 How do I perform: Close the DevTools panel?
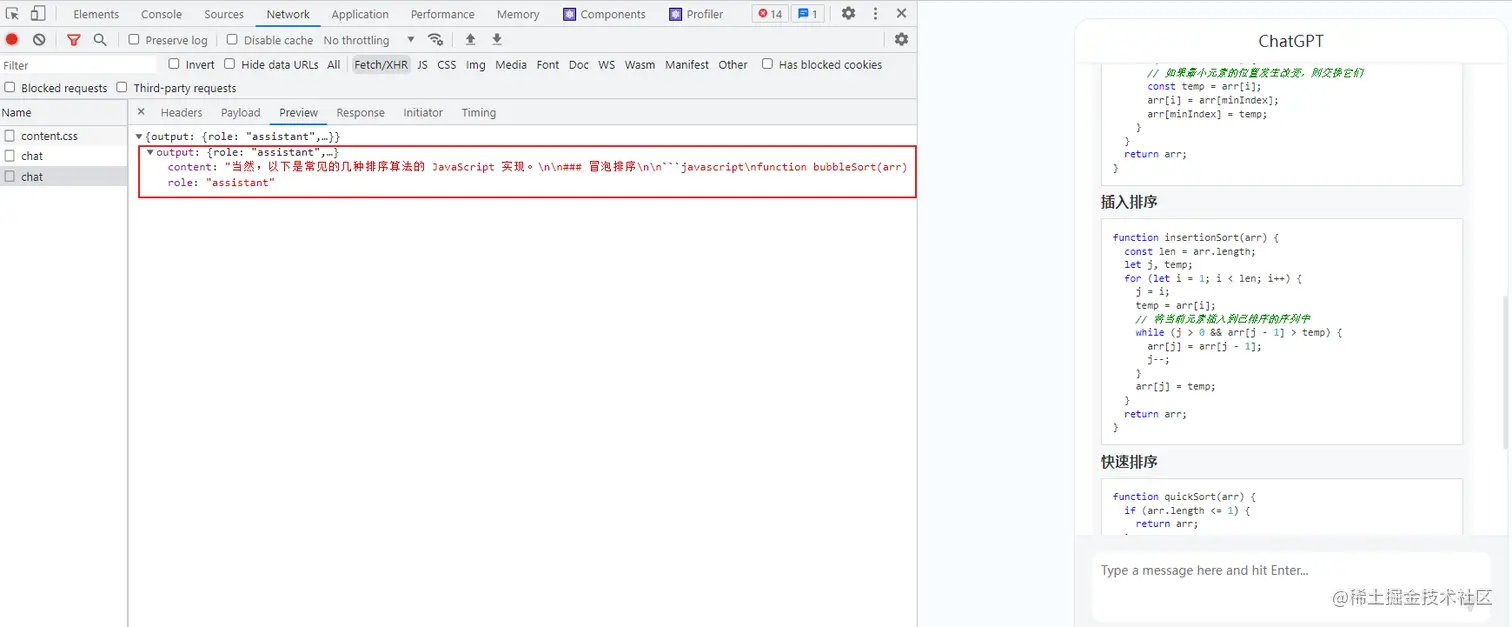(901, 14)
